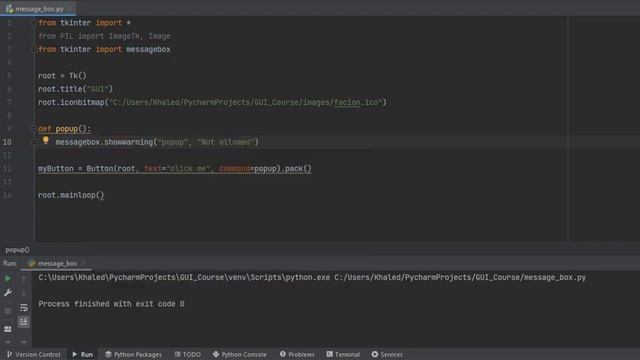Open the Python Console tool window

click(x=239, y=354)
